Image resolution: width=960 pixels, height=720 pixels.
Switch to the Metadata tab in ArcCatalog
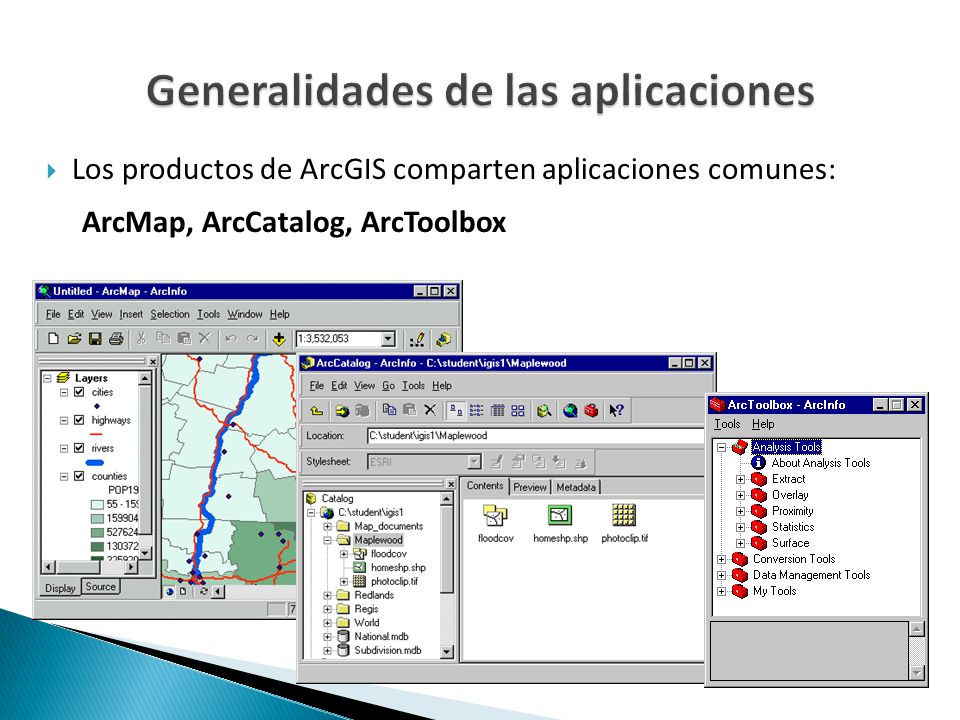576,487
